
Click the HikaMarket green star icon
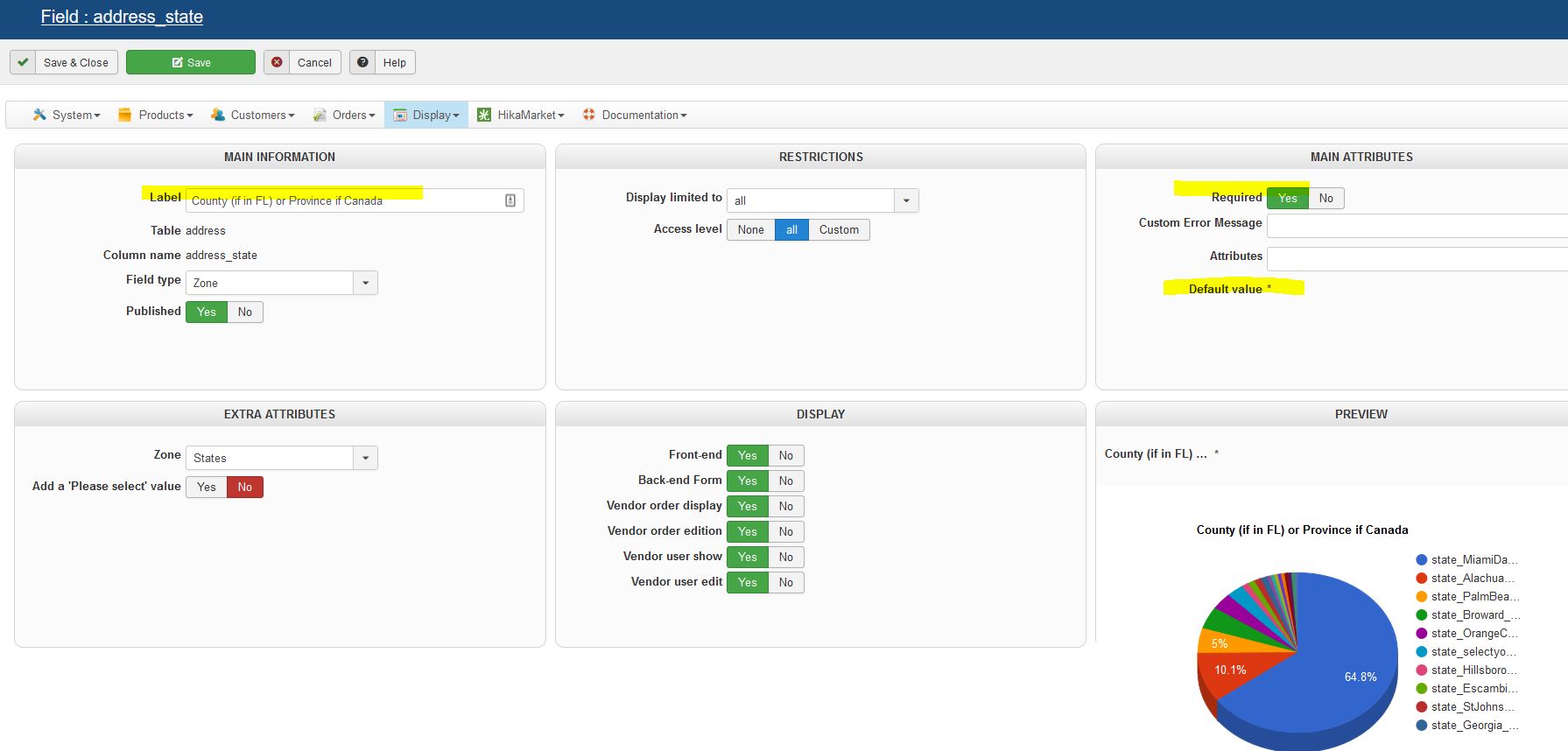[x=484, y=115]
